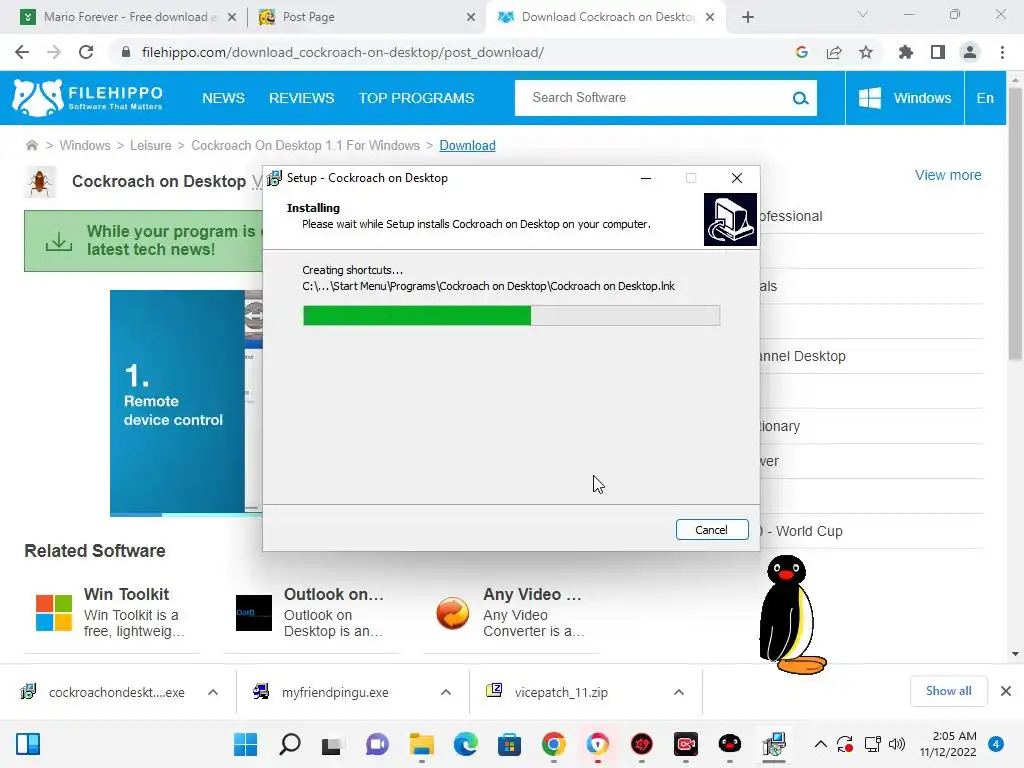Click the Leisure breadcrumb link
Viewport: 1024px width, 768px height.
coord(150,146)
